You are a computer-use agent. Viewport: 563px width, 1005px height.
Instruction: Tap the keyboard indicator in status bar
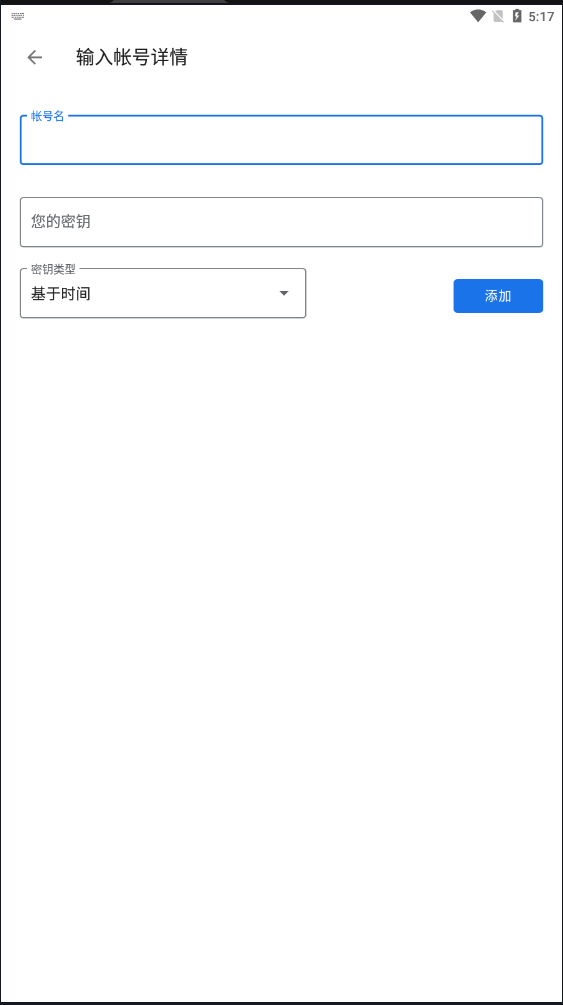coord(18,16)
